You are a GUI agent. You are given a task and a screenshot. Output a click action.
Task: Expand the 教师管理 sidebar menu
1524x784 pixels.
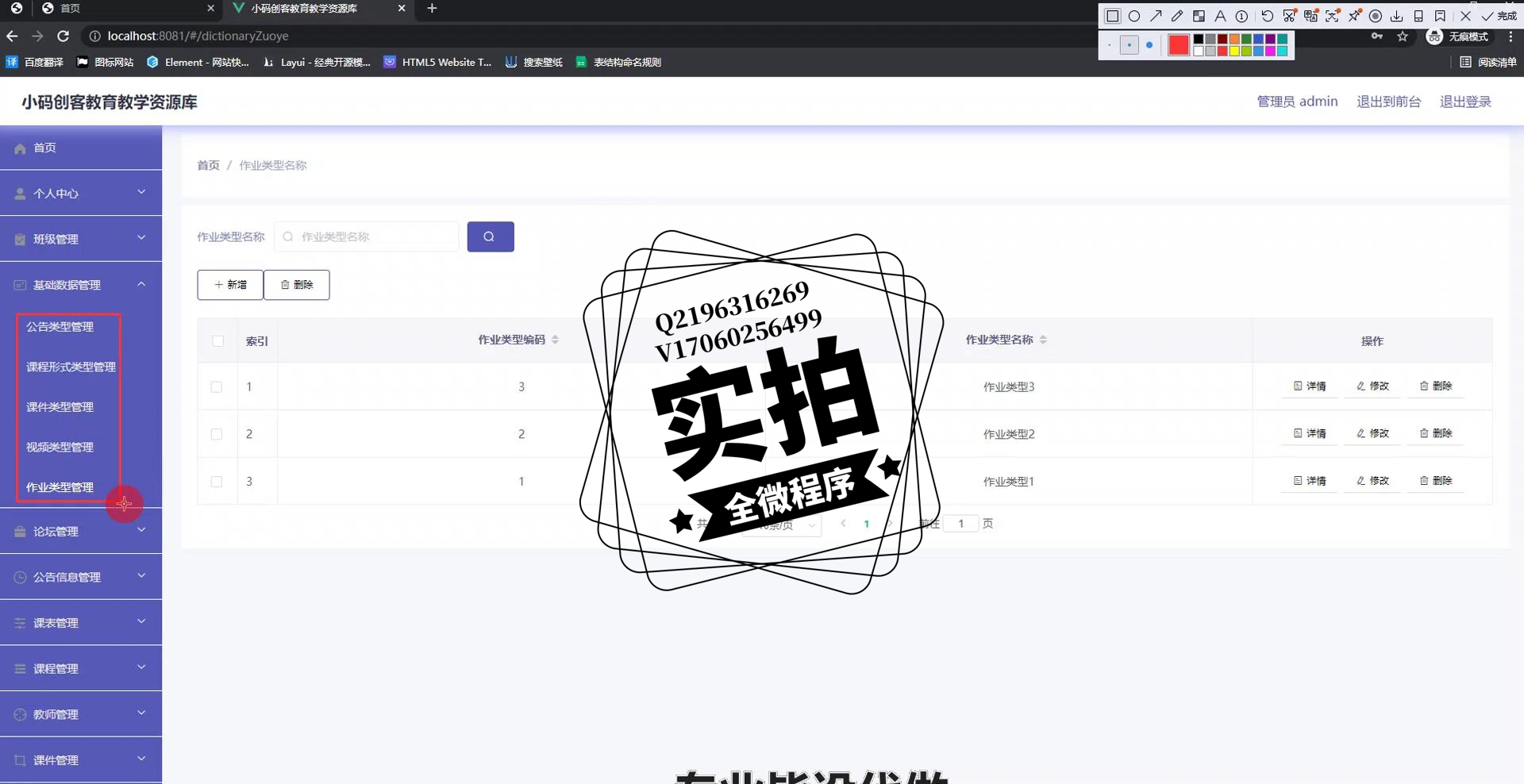tap(81, 714)
